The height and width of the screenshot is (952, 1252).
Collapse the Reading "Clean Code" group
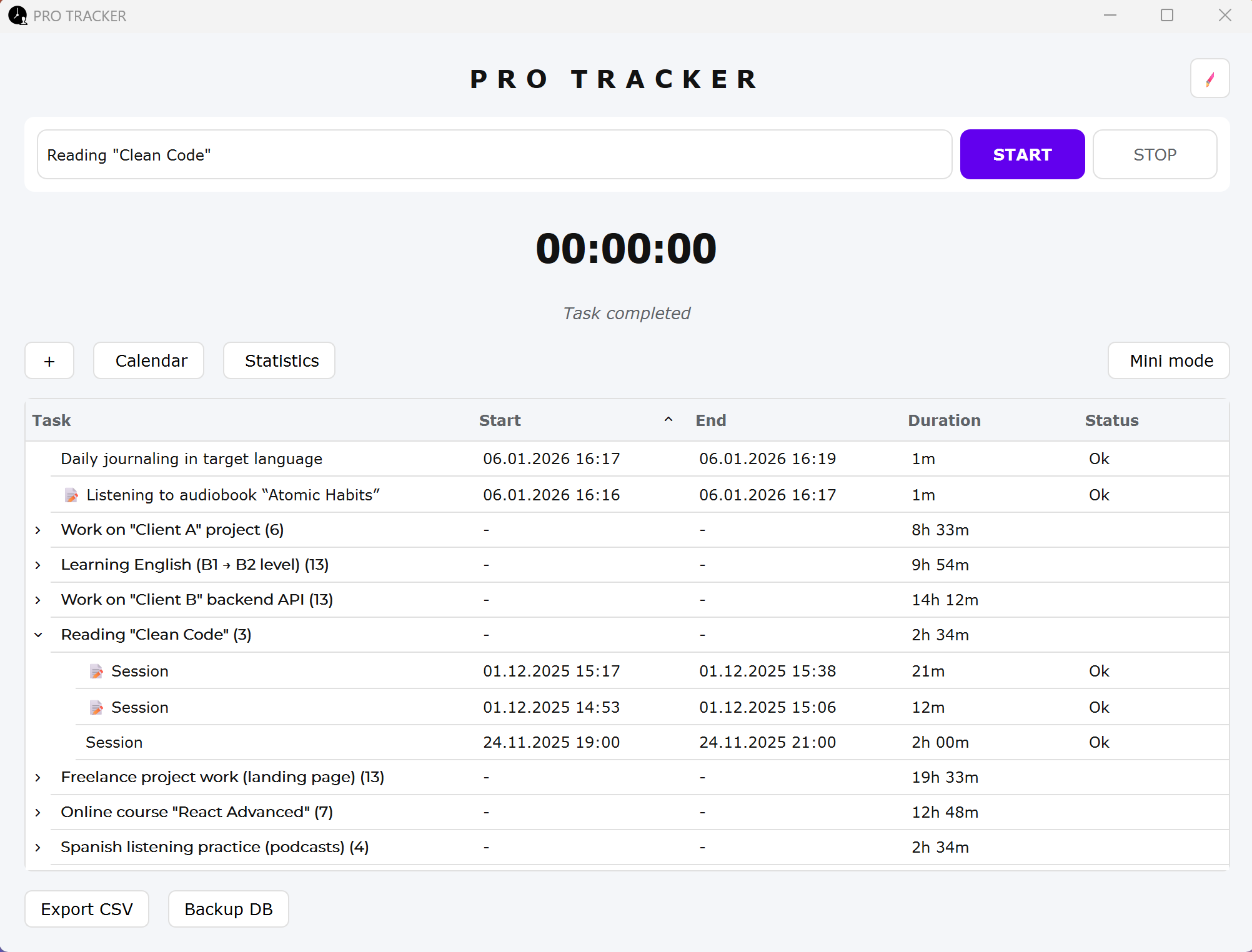click(x=39, y=635)
